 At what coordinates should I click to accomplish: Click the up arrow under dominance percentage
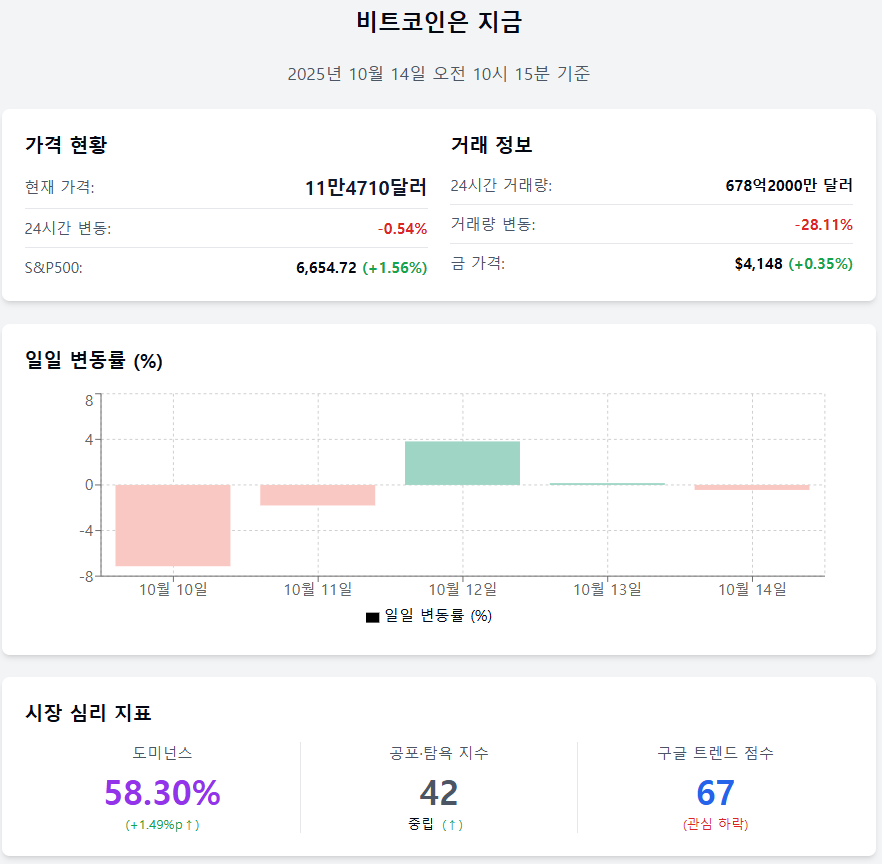[x=189, y=825]
